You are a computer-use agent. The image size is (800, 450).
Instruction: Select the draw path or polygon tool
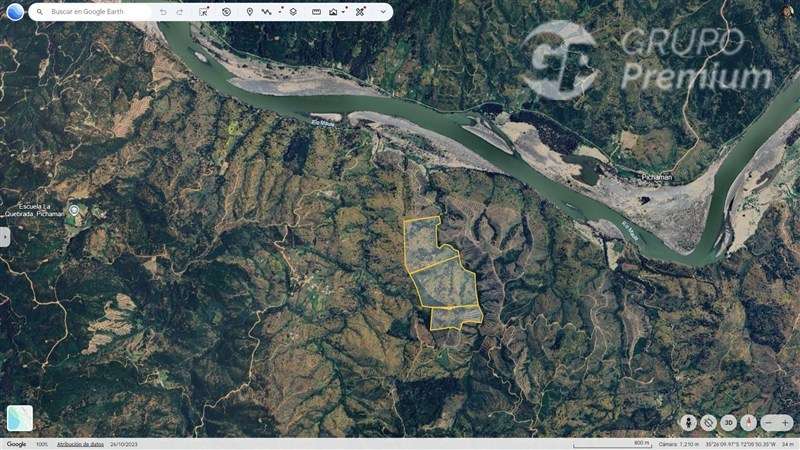[266, 12]
